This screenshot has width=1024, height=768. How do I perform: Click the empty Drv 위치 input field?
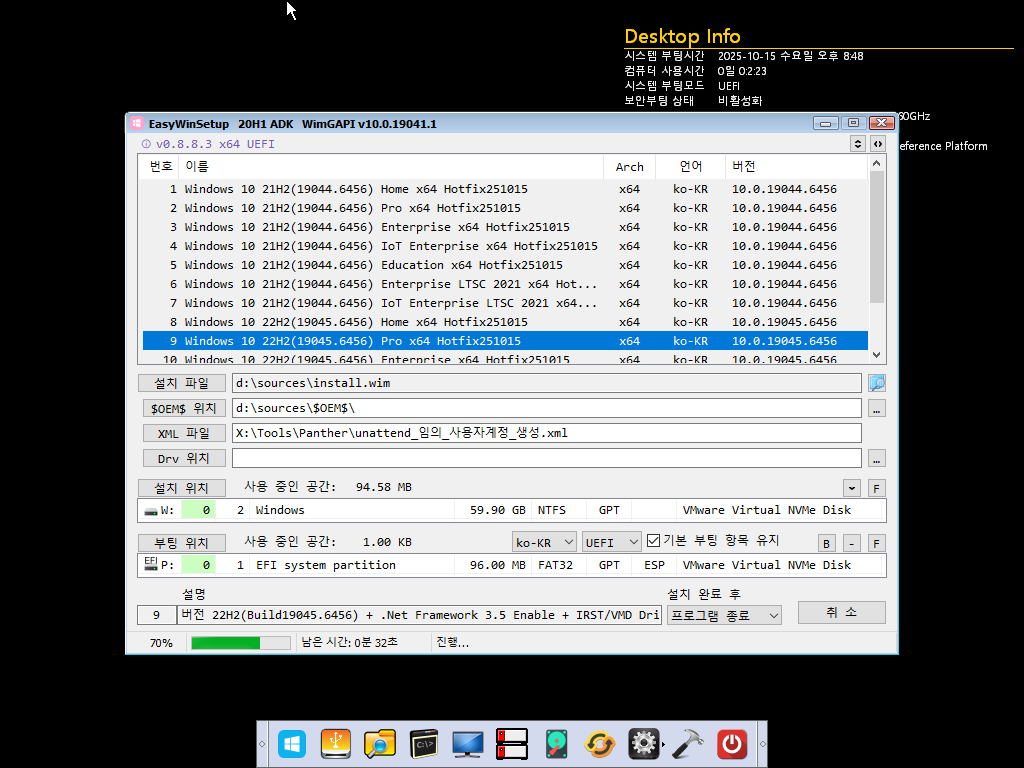[547, 458]
